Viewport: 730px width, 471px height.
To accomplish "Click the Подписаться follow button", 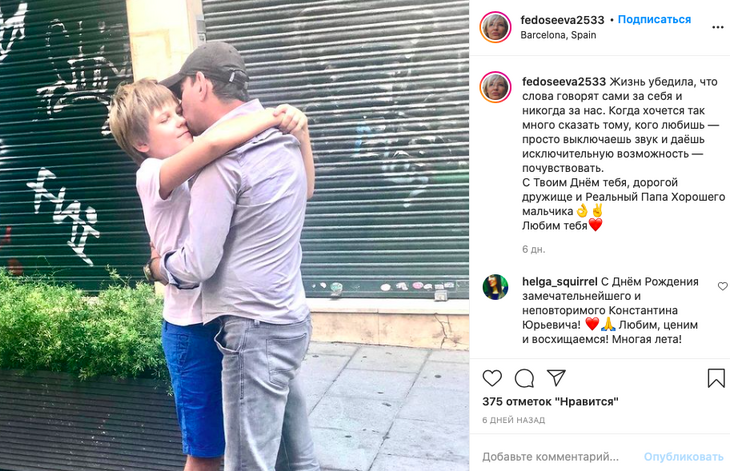I will [654, 20].
